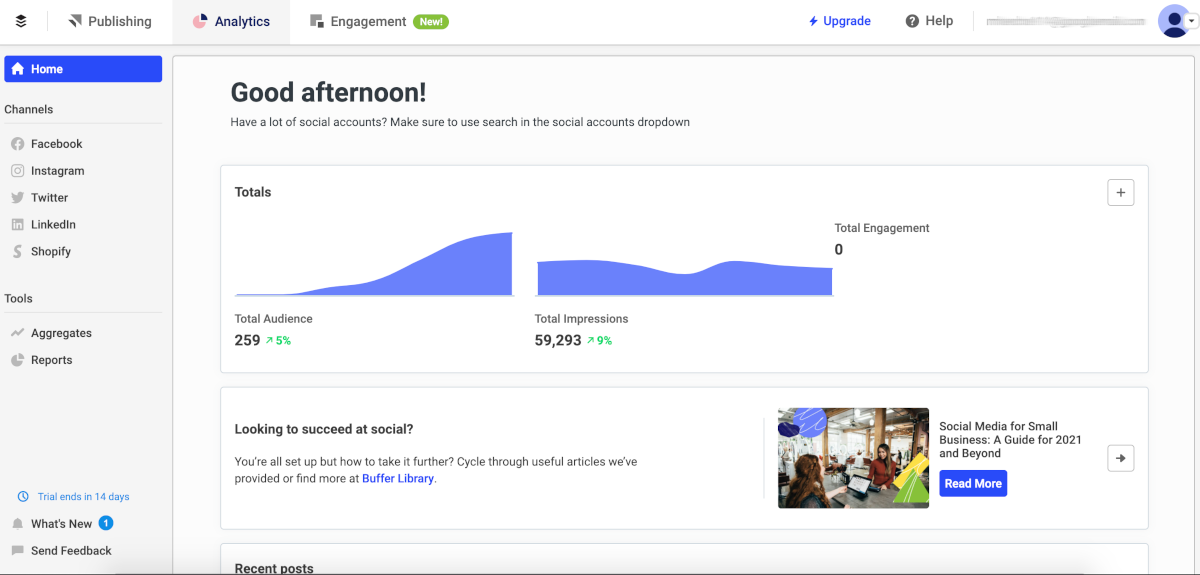
Task: Click the question mark help icon
Action: pos(912,21)
